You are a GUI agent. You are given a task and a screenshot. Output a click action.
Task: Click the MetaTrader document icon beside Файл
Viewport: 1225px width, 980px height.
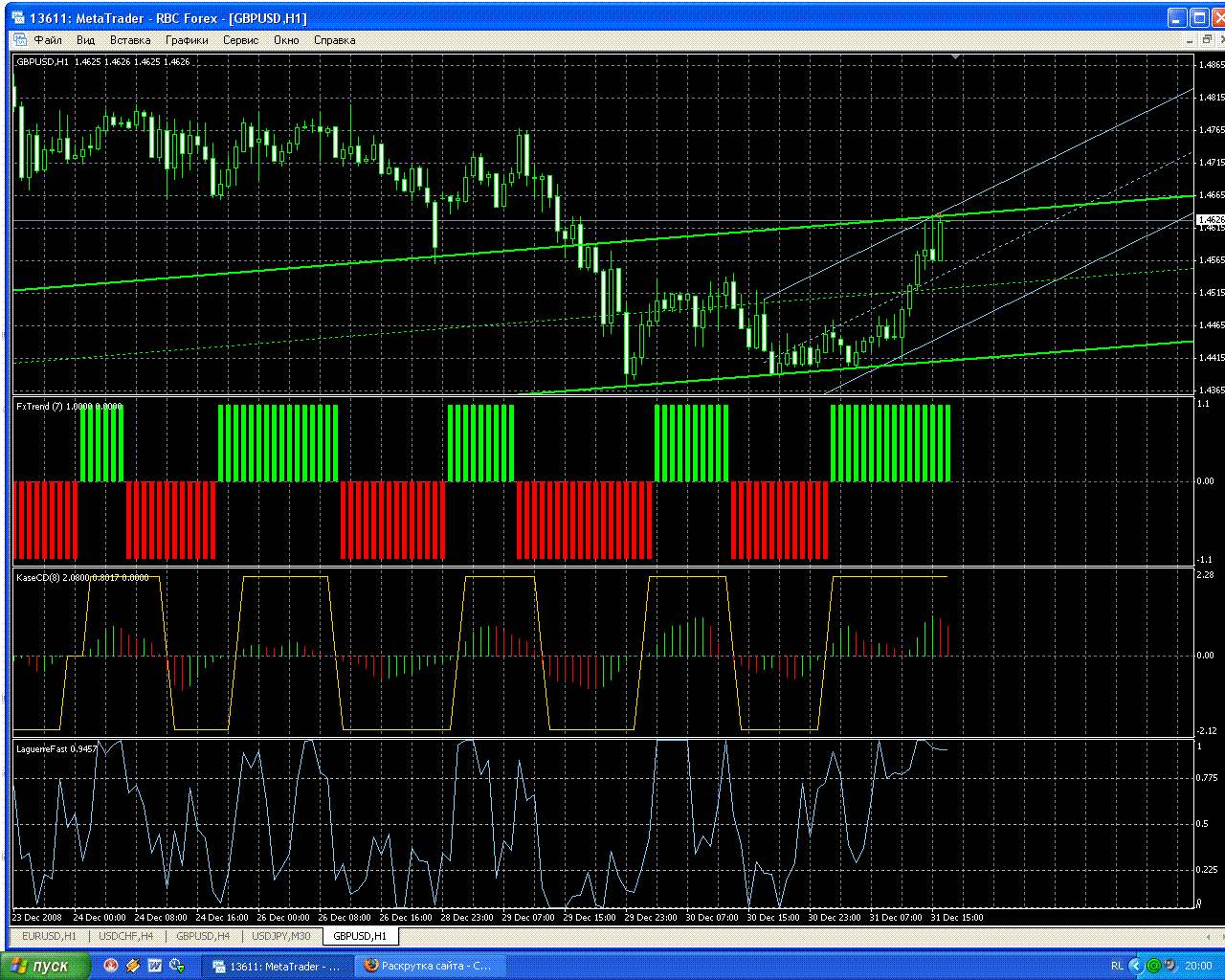pyautogui.click(x=19, y=40)
